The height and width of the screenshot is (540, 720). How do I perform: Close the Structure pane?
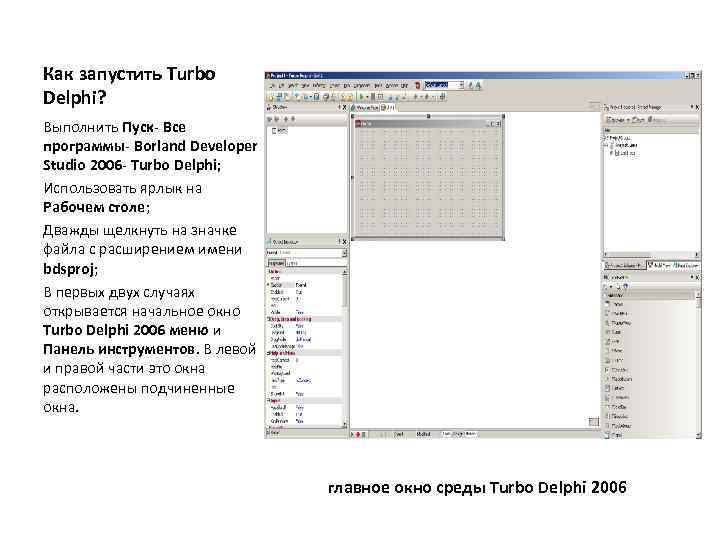[344, 107]
